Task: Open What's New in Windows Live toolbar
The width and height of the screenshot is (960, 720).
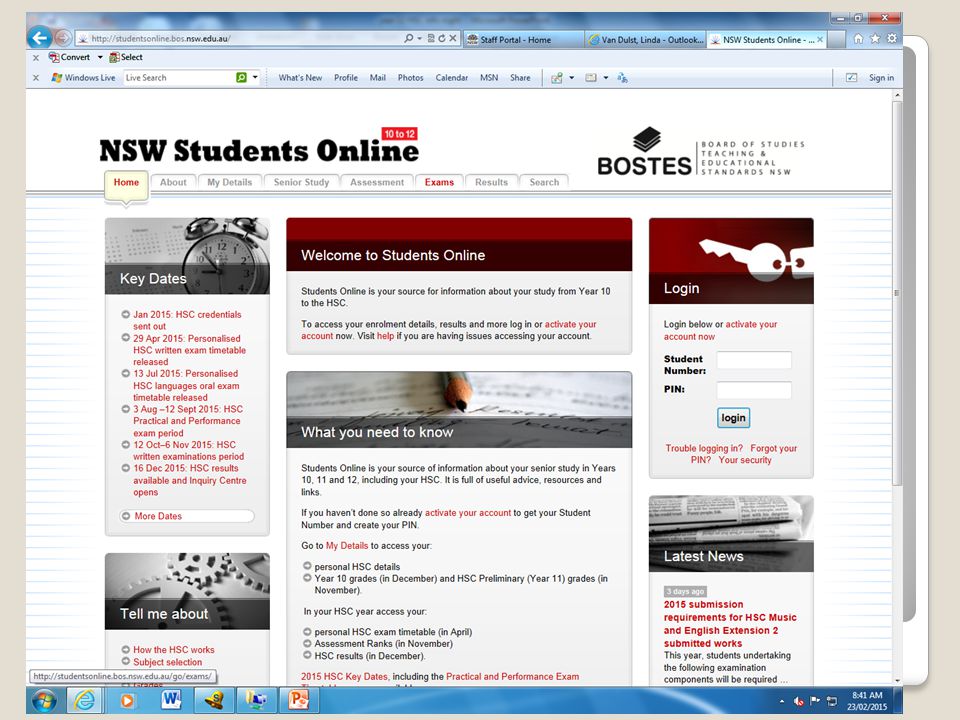Action: [300, 78]
